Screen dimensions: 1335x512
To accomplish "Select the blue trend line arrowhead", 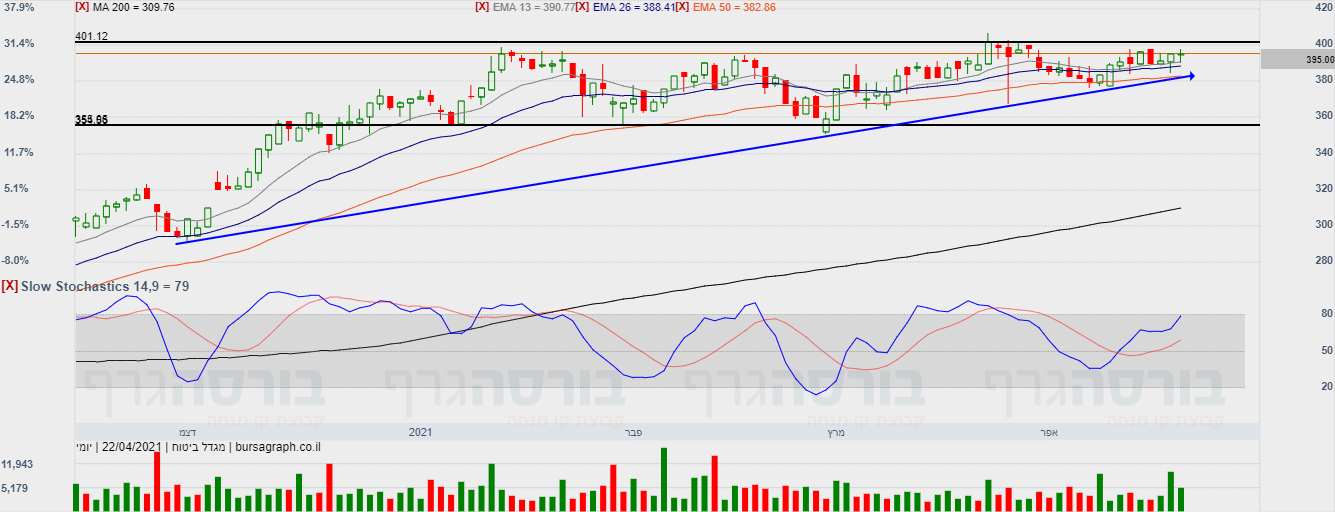I will (x=1190, y=75).
